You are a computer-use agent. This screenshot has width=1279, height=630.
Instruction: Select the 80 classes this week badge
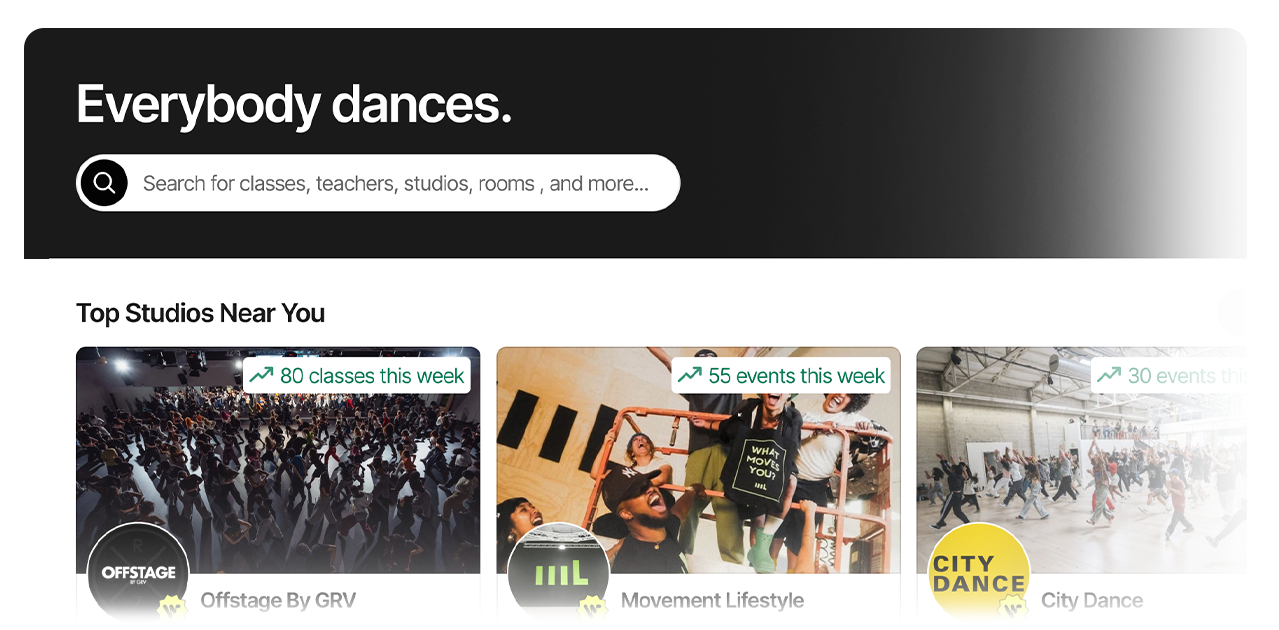(x=357, y=375)
